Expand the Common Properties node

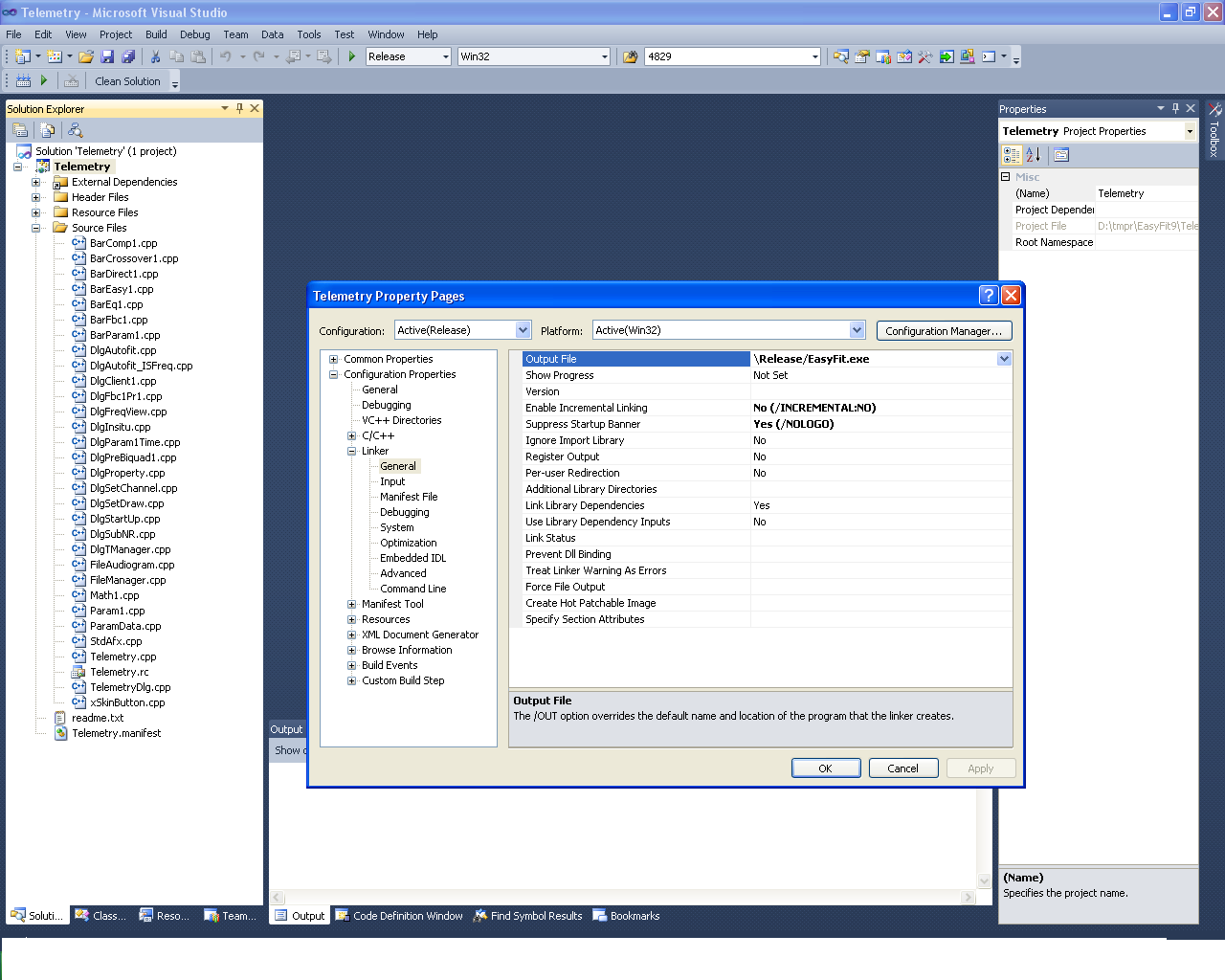coord(333,359)
